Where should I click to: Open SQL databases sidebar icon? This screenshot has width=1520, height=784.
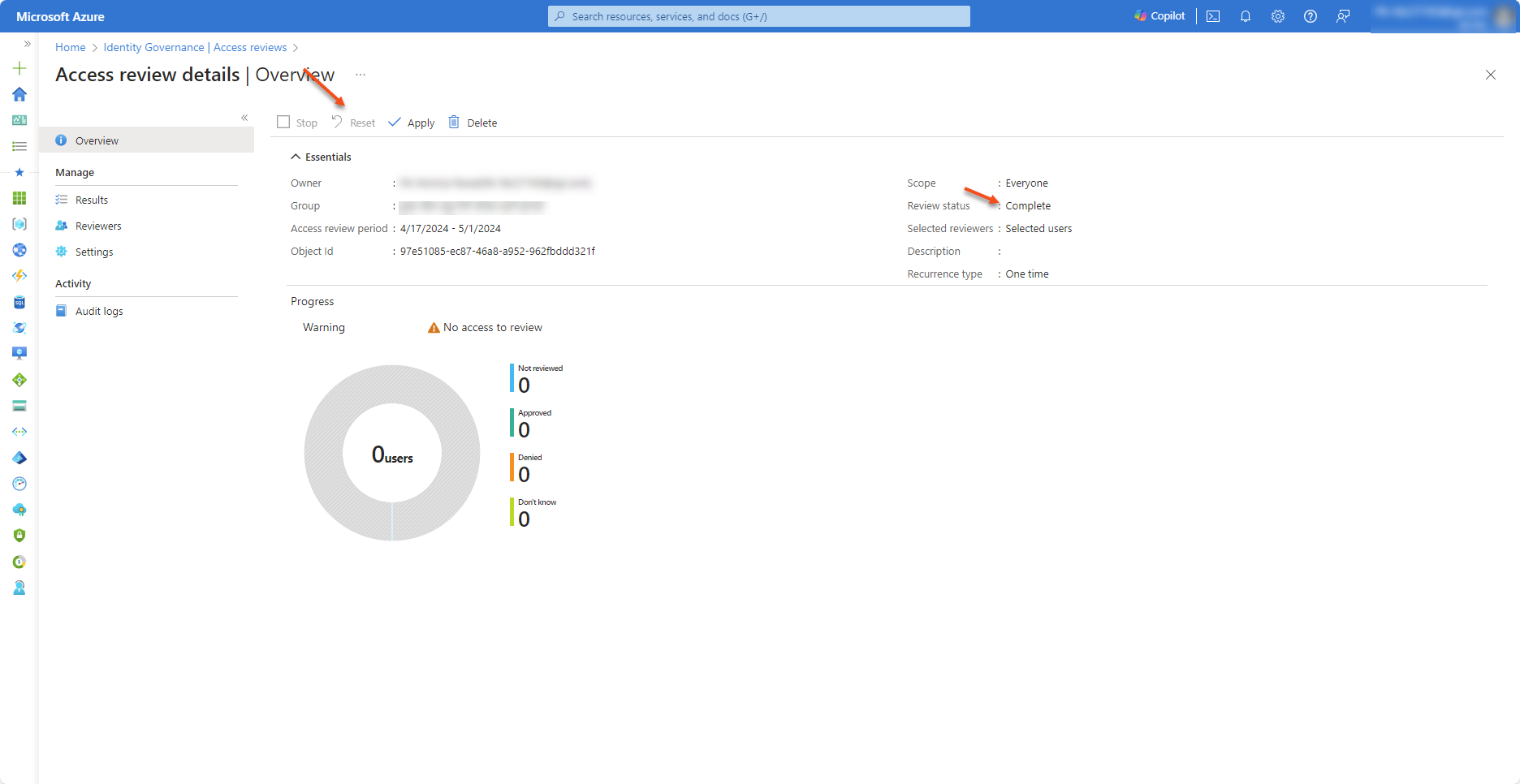tap(19, 302)
